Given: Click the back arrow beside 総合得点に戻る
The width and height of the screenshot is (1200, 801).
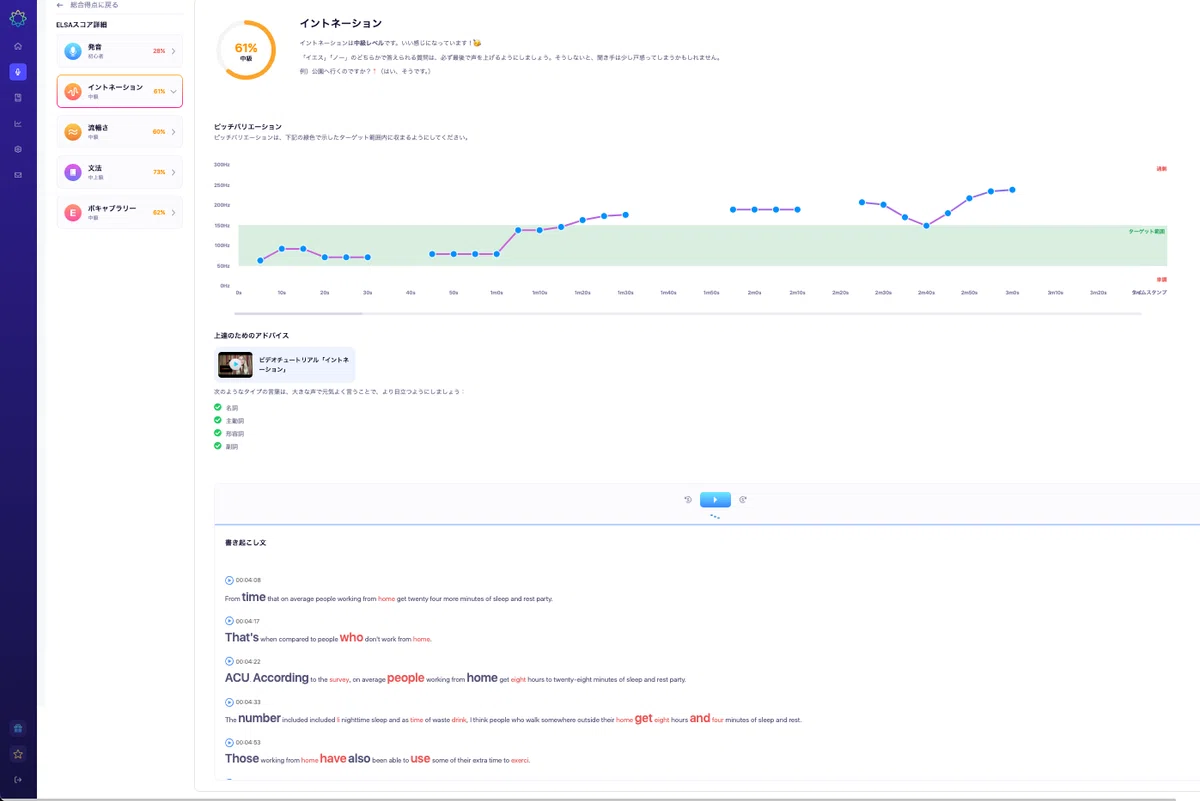Looking at the screenshot, I should 60,5.
